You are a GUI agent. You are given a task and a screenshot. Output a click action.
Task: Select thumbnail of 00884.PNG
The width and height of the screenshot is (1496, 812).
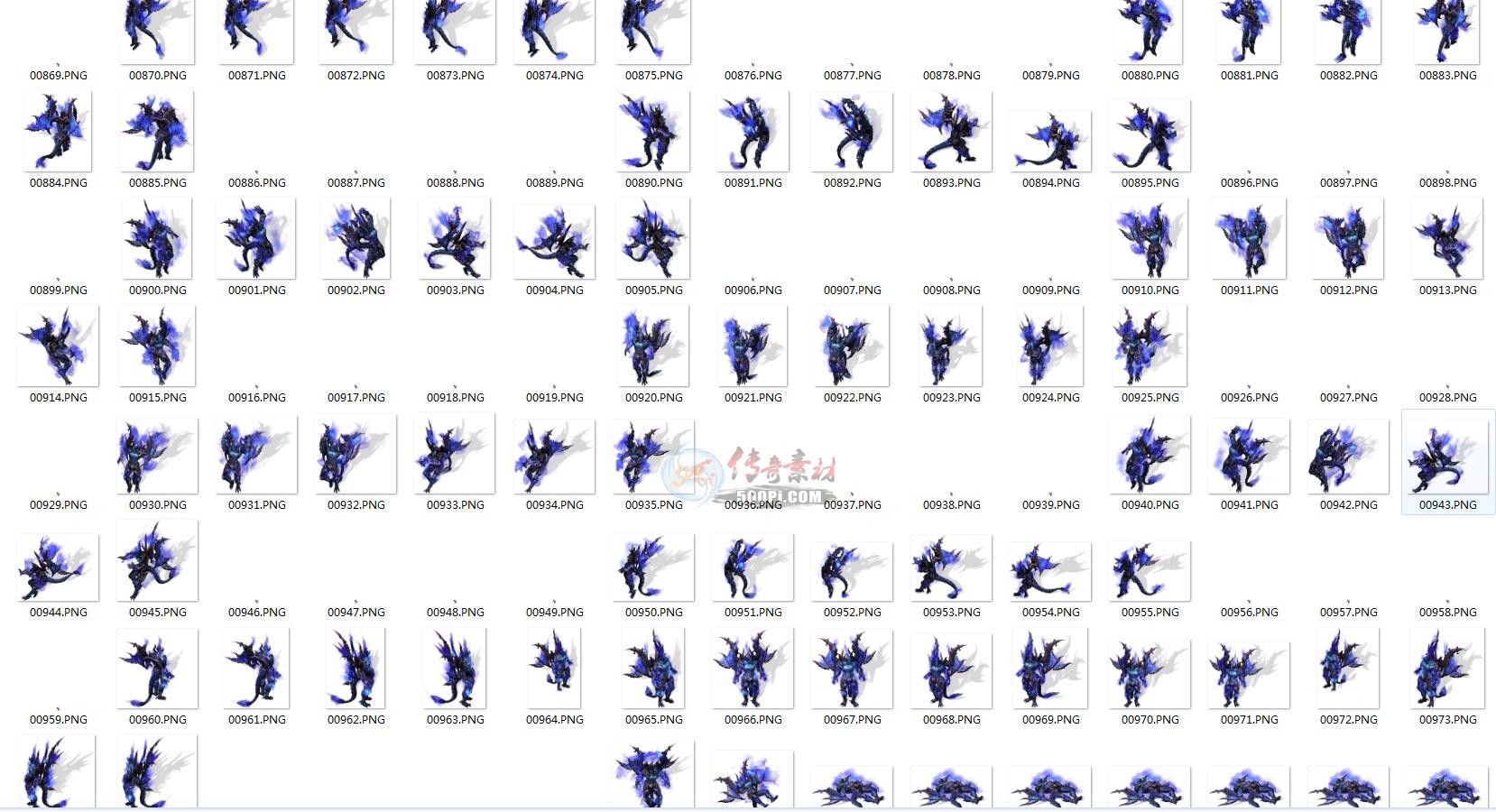[58, 133]
